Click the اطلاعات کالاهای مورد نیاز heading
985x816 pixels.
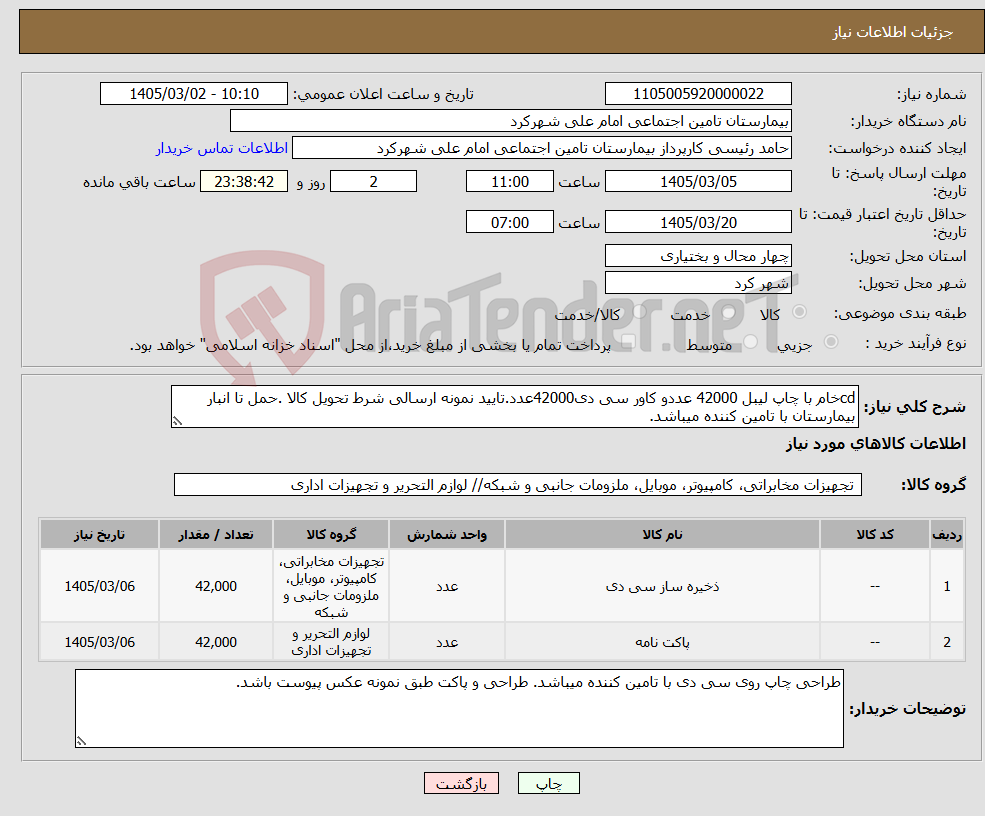[876, 443]
